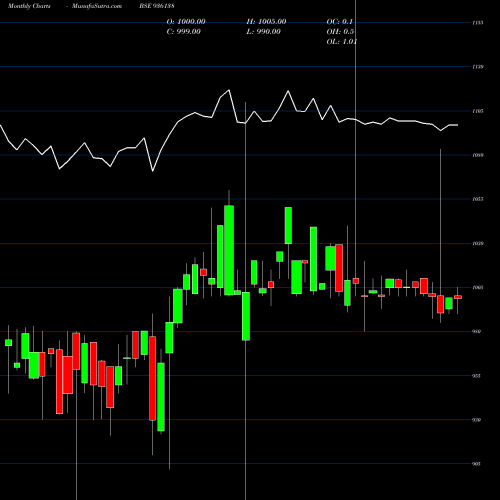The height and width of the screenshot is (500, 500).
Task: Click the last red candlestick on the right
Action: point(458,297)
